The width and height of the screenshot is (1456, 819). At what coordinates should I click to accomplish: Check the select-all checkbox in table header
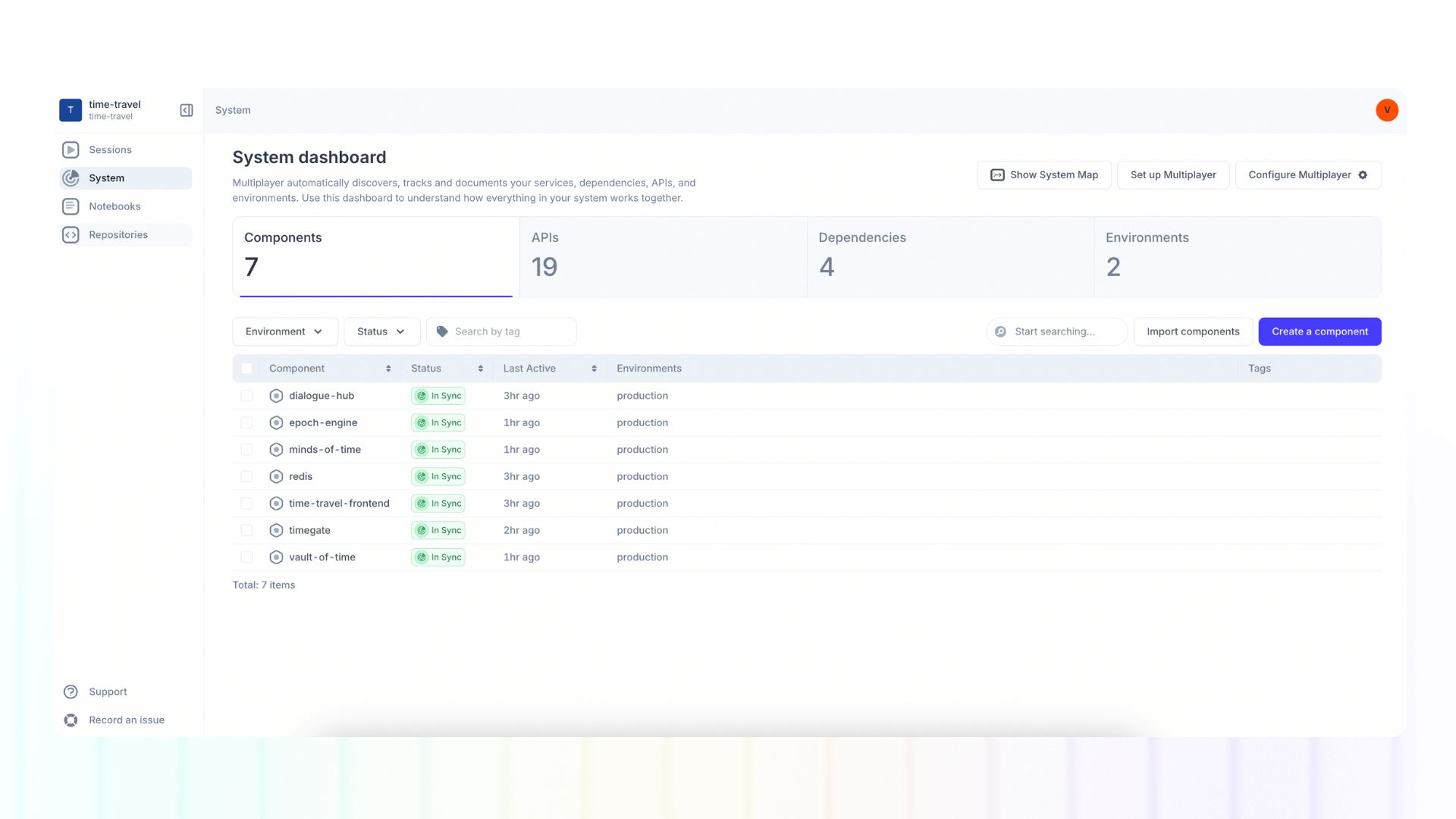[246, 368]
